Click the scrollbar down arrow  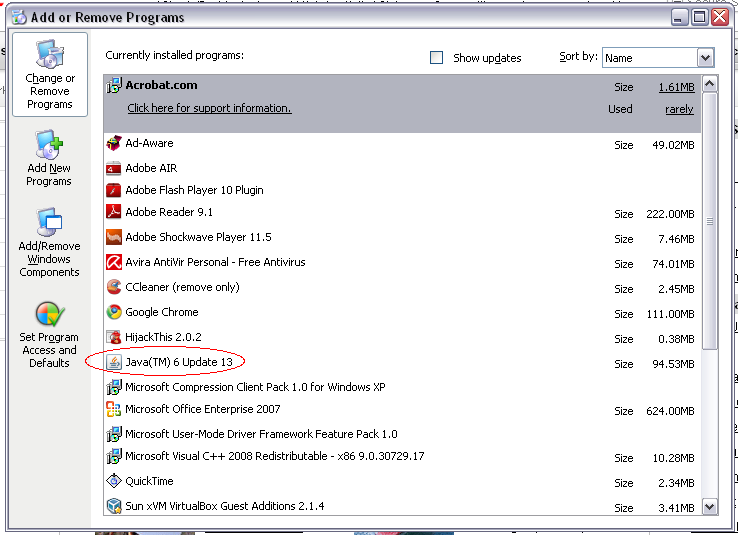710,507
